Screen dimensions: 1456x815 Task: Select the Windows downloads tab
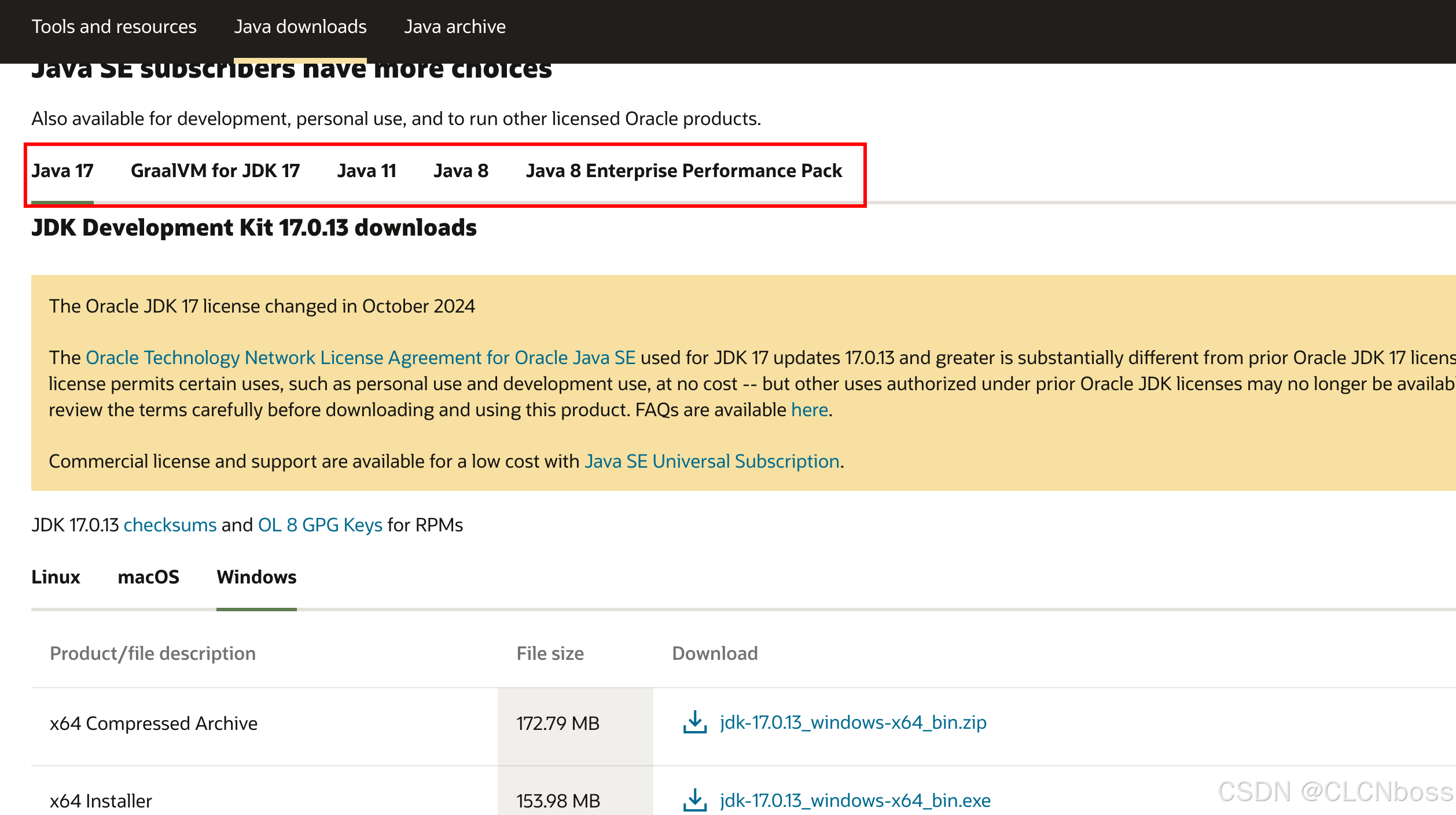[x=256, y=577]
